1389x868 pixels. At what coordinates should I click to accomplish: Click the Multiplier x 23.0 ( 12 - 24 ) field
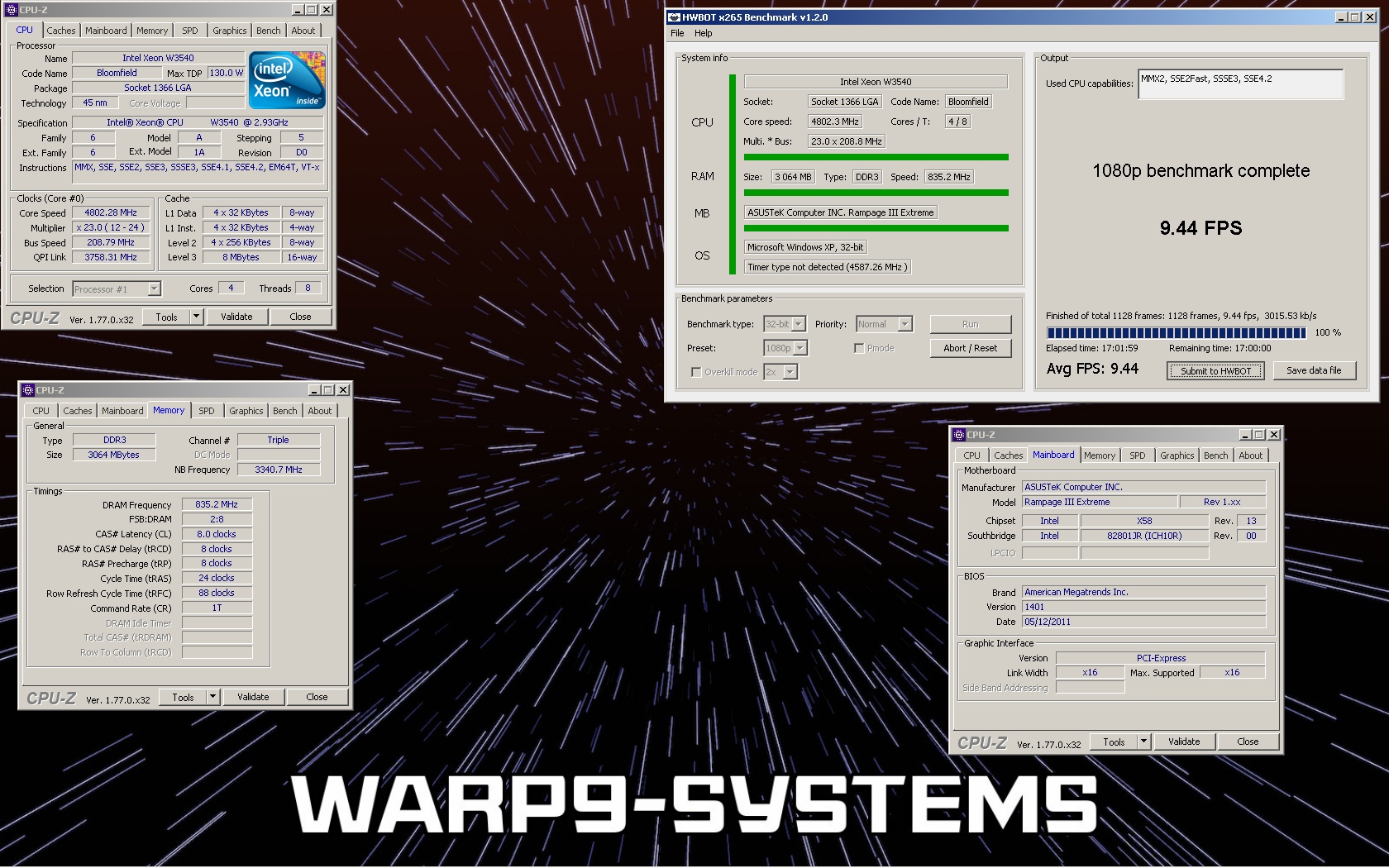[x=111, y=227]
